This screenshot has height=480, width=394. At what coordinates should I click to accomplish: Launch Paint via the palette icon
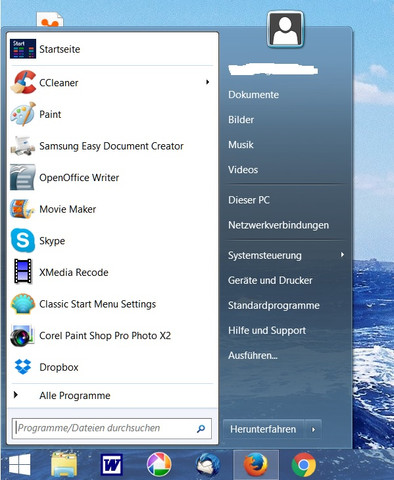coord(23,114)
